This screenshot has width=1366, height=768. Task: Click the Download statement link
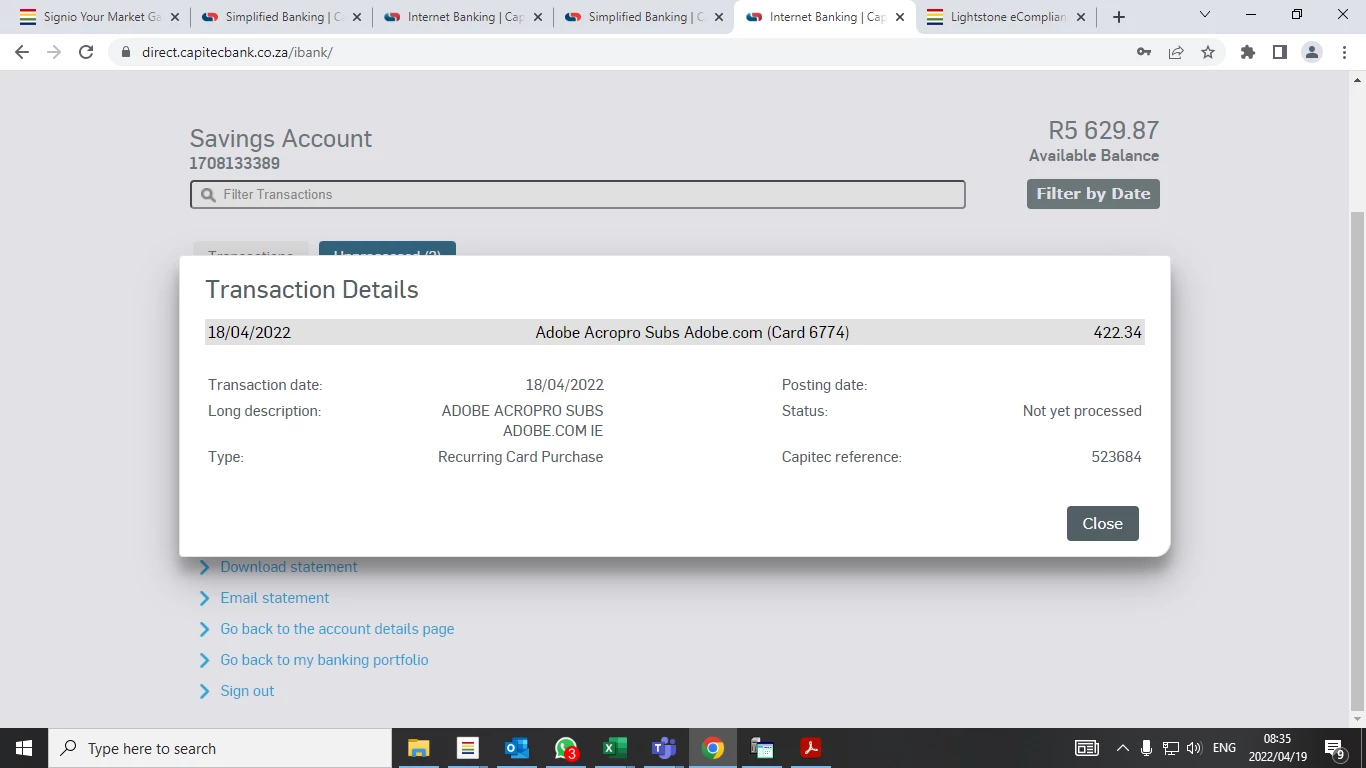(x=288, y=567)
